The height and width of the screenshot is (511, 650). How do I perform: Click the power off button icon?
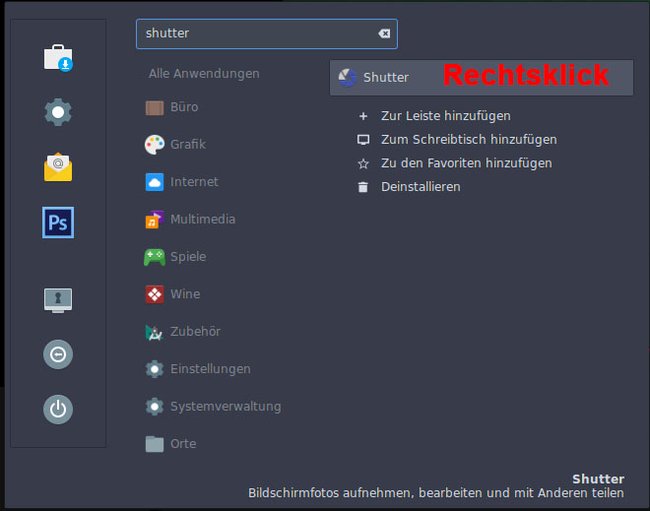tap(58, 409)
